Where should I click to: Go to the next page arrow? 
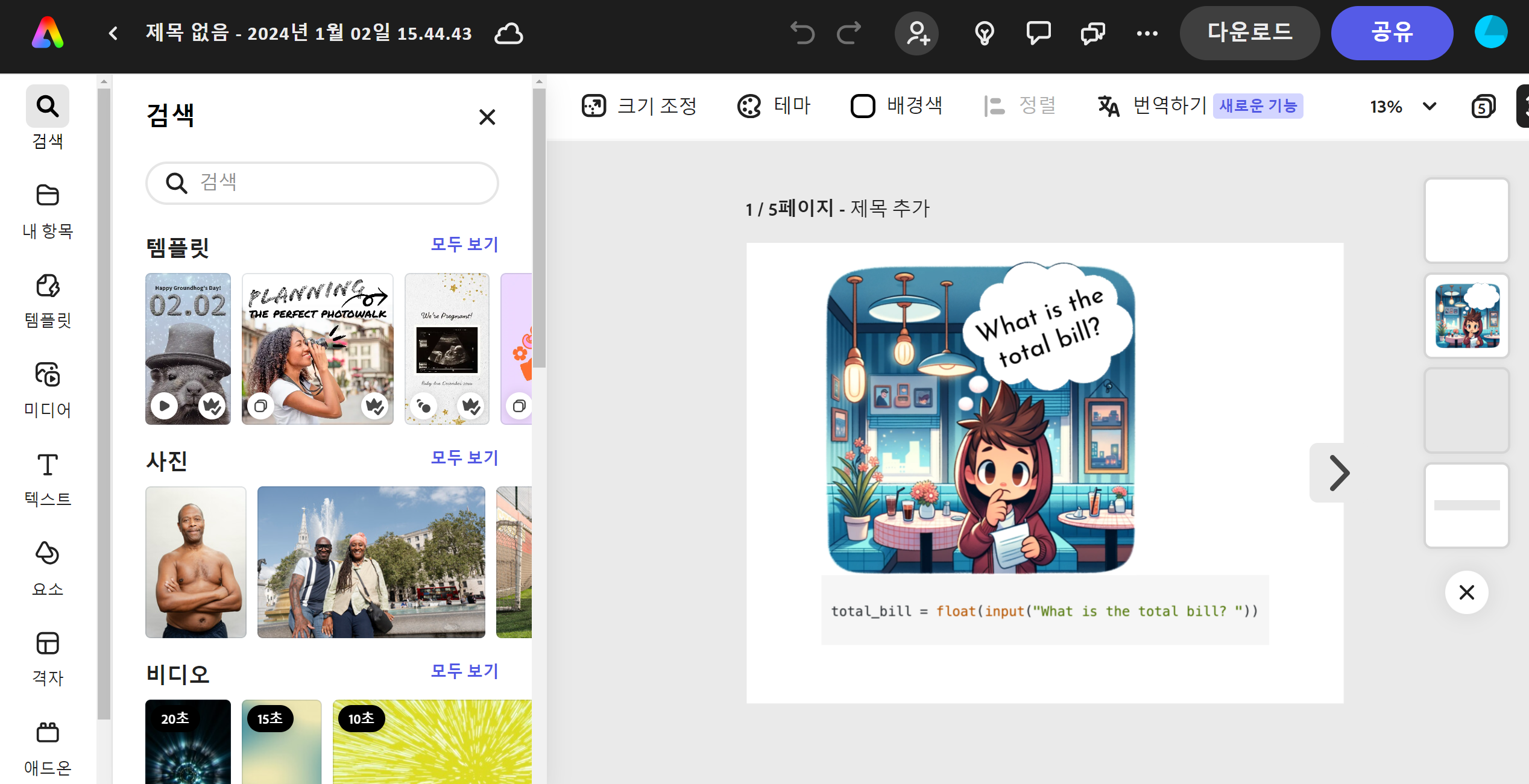pos(1338,473)
